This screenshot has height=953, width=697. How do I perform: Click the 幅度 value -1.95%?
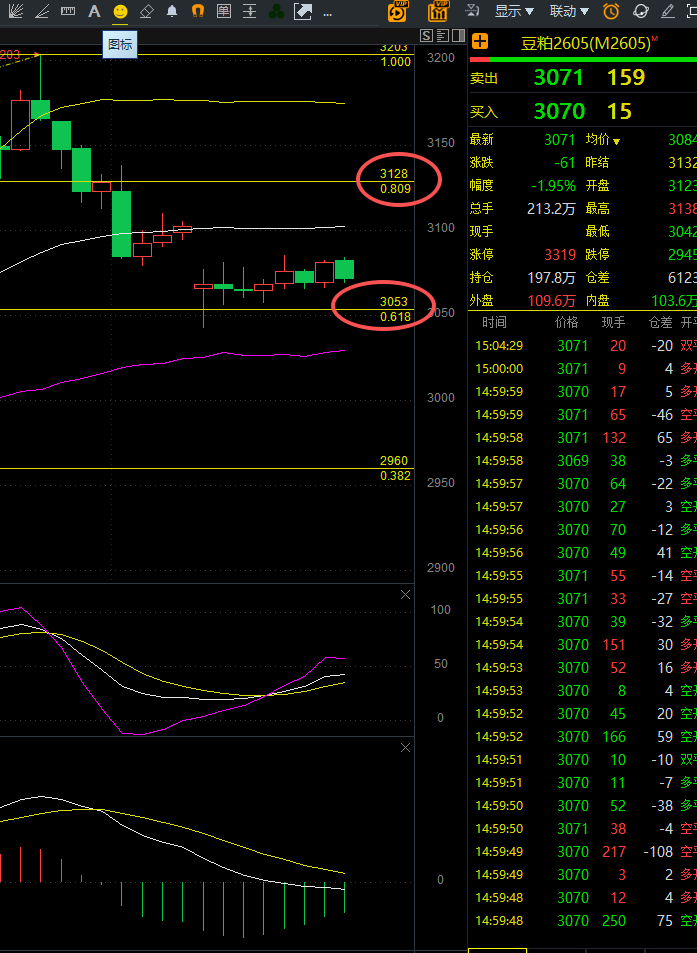click(552, 185)
